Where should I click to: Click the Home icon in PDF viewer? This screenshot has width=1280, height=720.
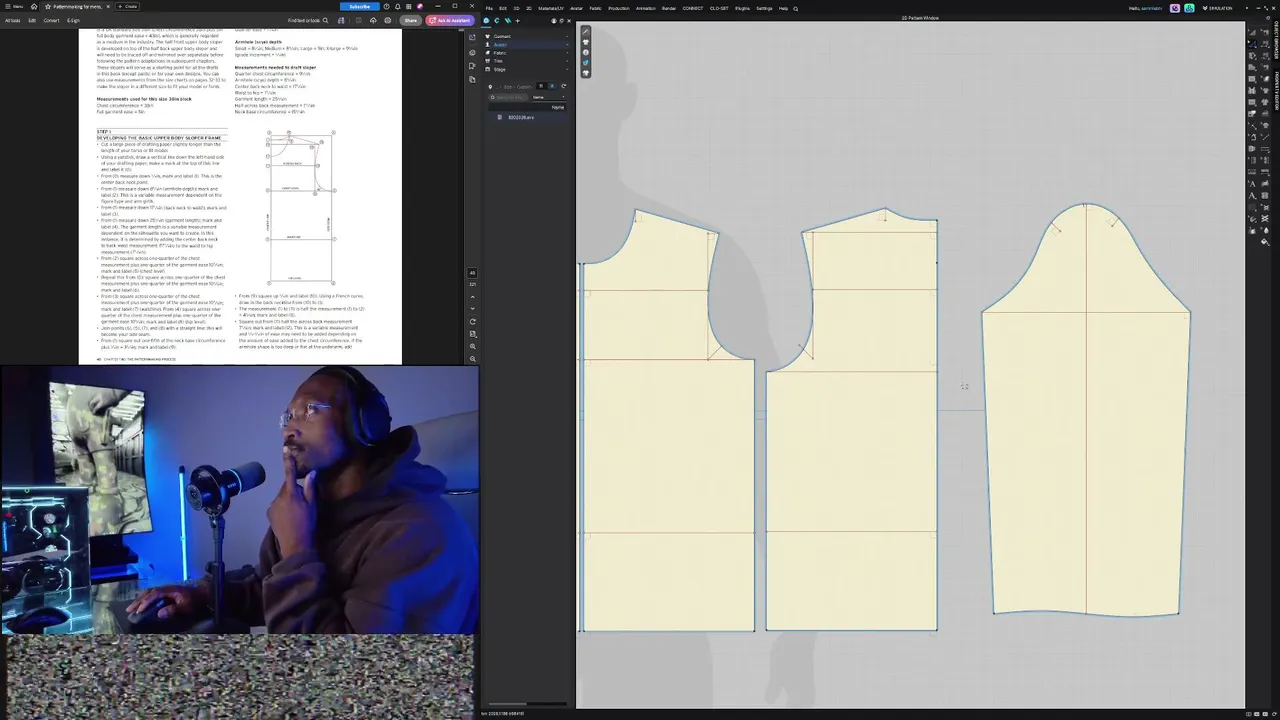33,6
